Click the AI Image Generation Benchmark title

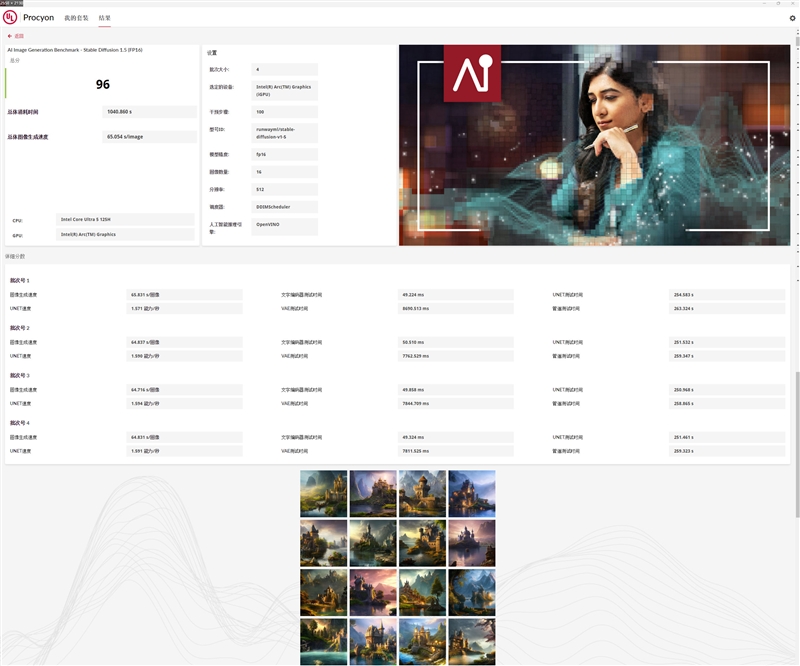(x=75, y=50)
